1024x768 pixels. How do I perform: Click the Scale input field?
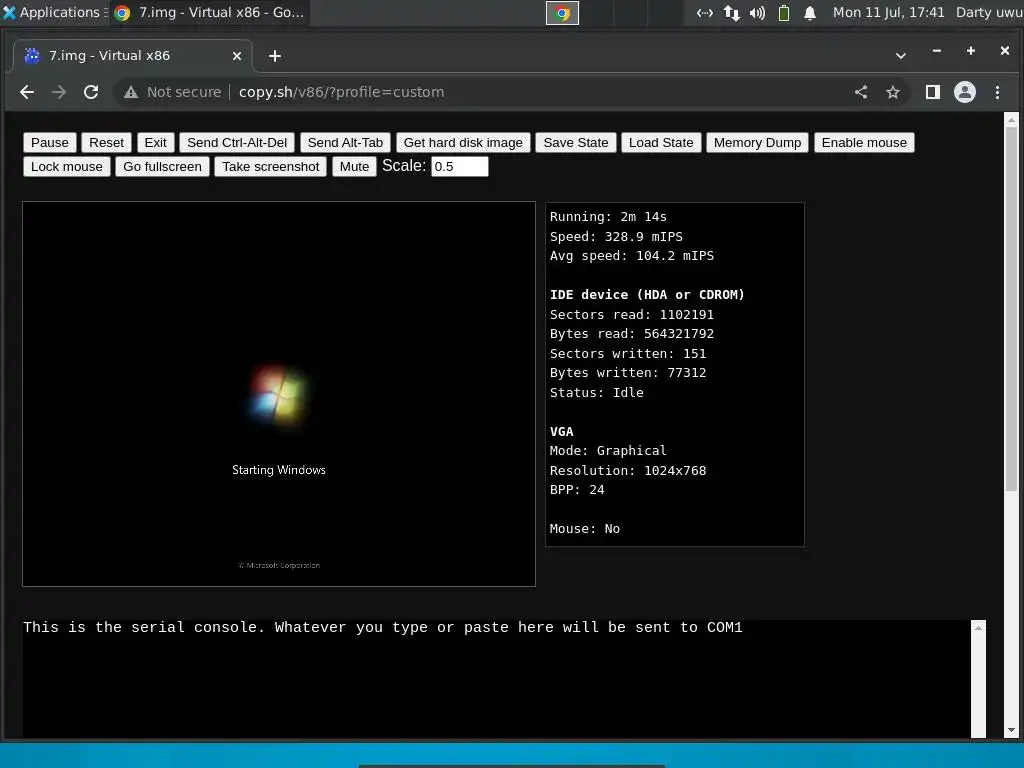(460, 167)
